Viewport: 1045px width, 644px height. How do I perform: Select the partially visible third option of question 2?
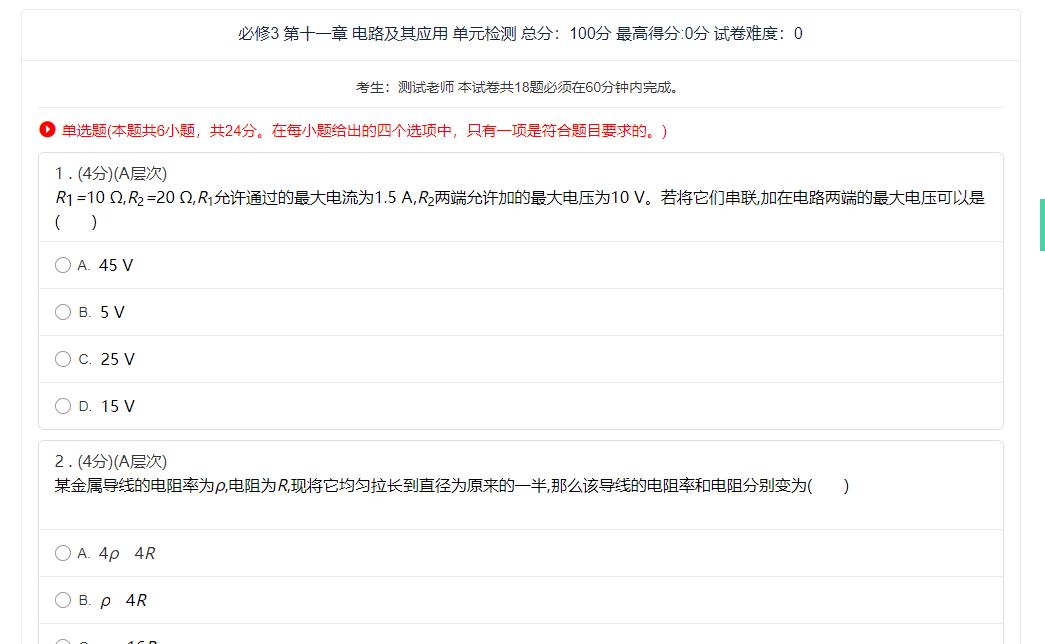point(63,640)
